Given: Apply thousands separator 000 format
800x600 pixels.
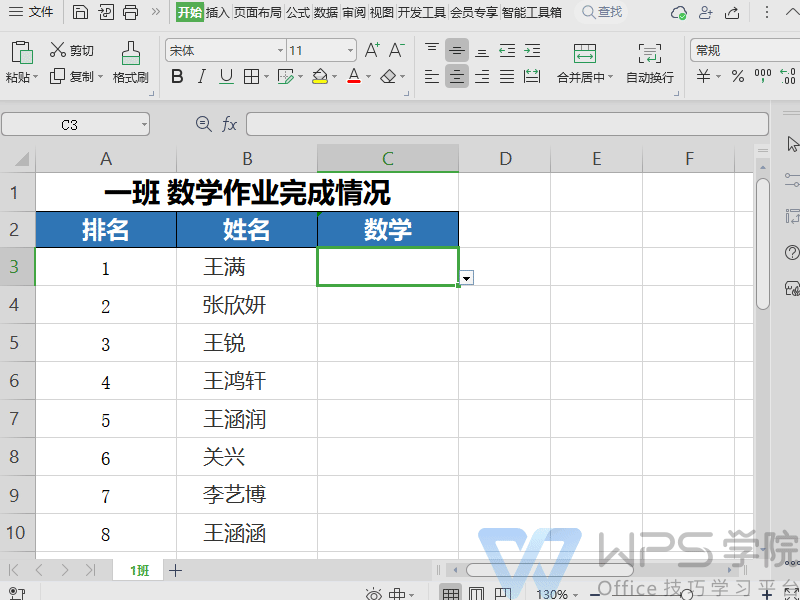Looking at the screenshot, I should 763,77.
